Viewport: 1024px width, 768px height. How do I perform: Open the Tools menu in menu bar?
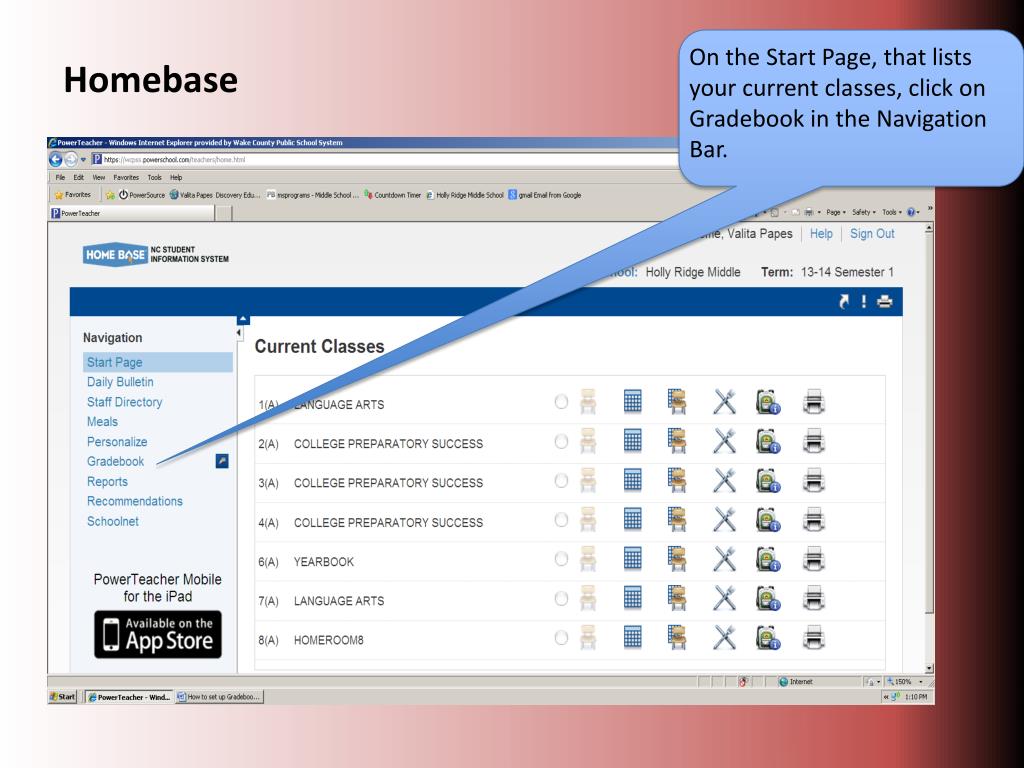click(154, 177)
